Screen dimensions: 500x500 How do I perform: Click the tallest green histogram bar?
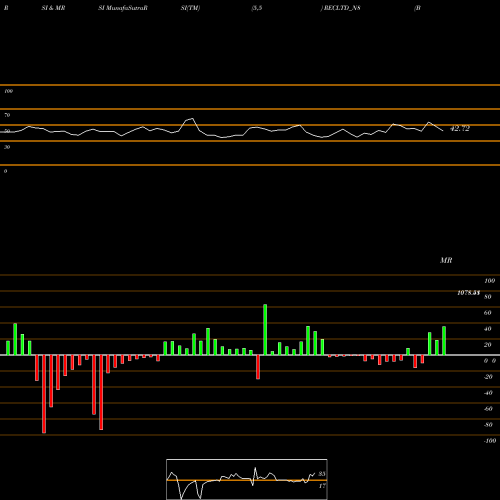coord(265,330)
